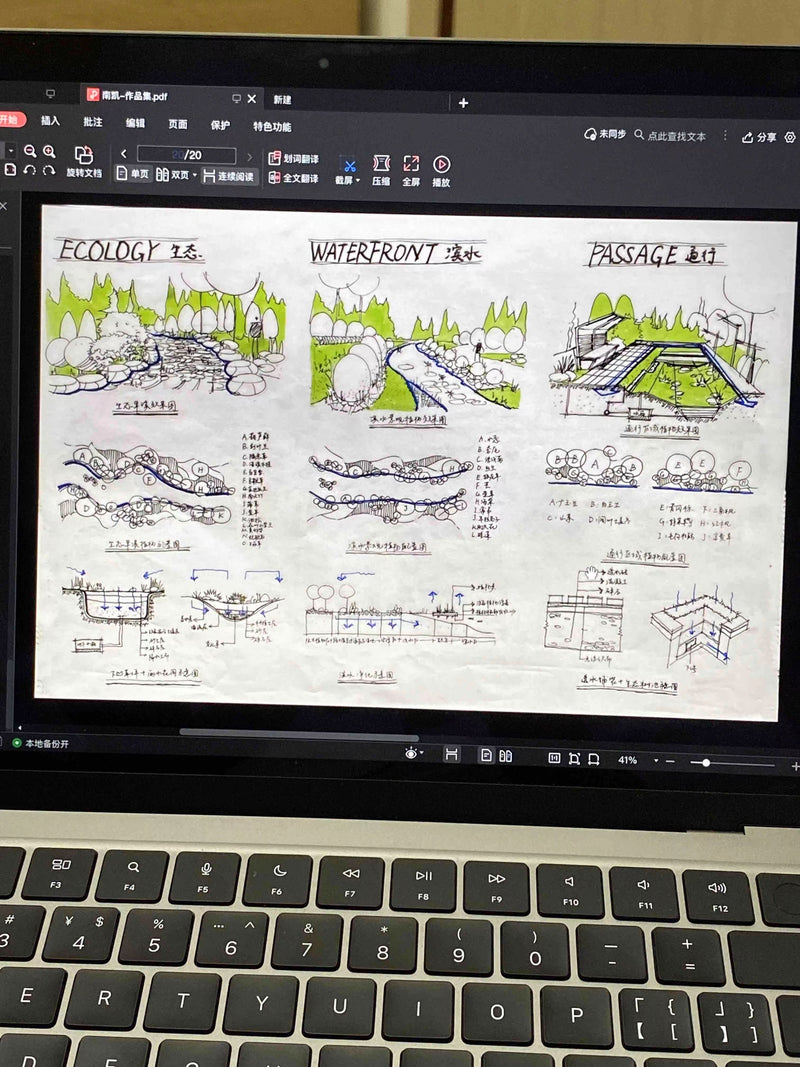Expand the 双页 dropdown arrow
The image size is (800, 1067).
(195, 176)
